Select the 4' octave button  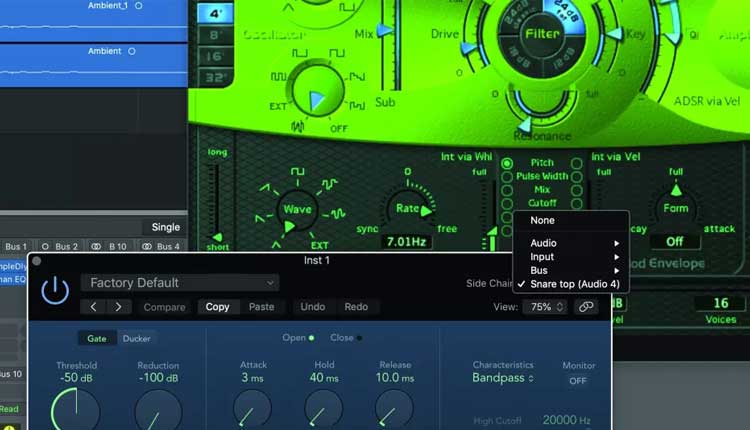pos(215,13)
